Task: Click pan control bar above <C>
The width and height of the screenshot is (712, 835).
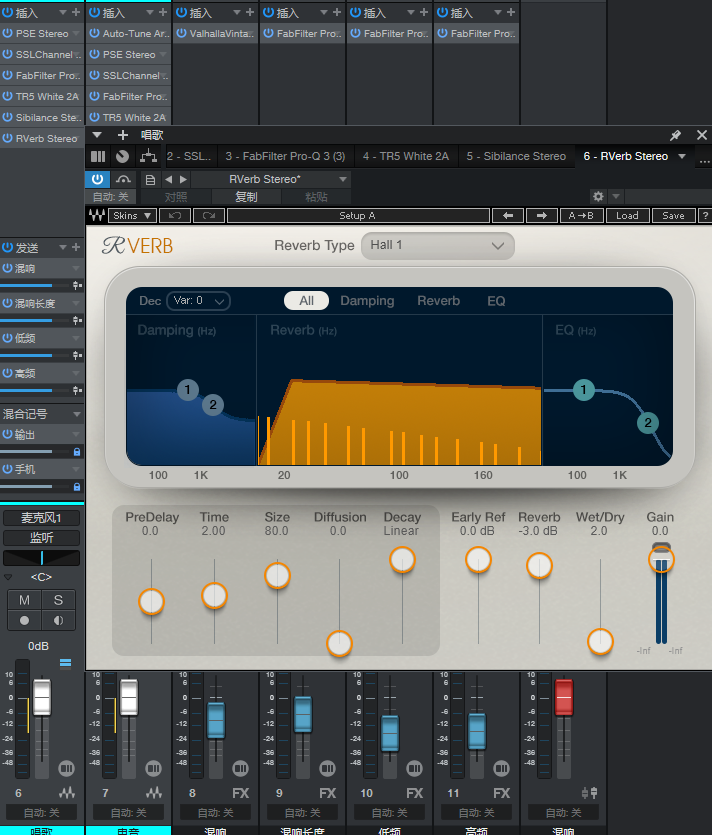Action: pos(42,558)
